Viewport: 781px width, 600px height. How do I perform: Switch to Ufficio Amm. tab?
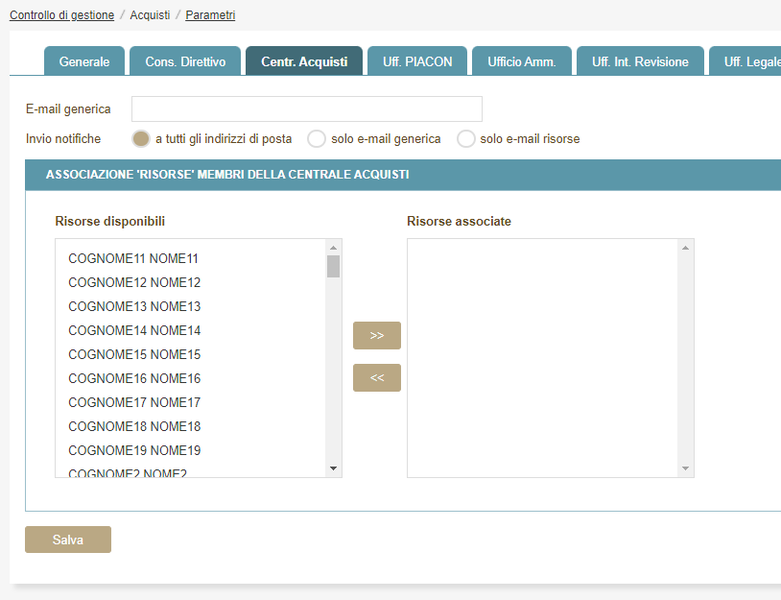[521, 62]
